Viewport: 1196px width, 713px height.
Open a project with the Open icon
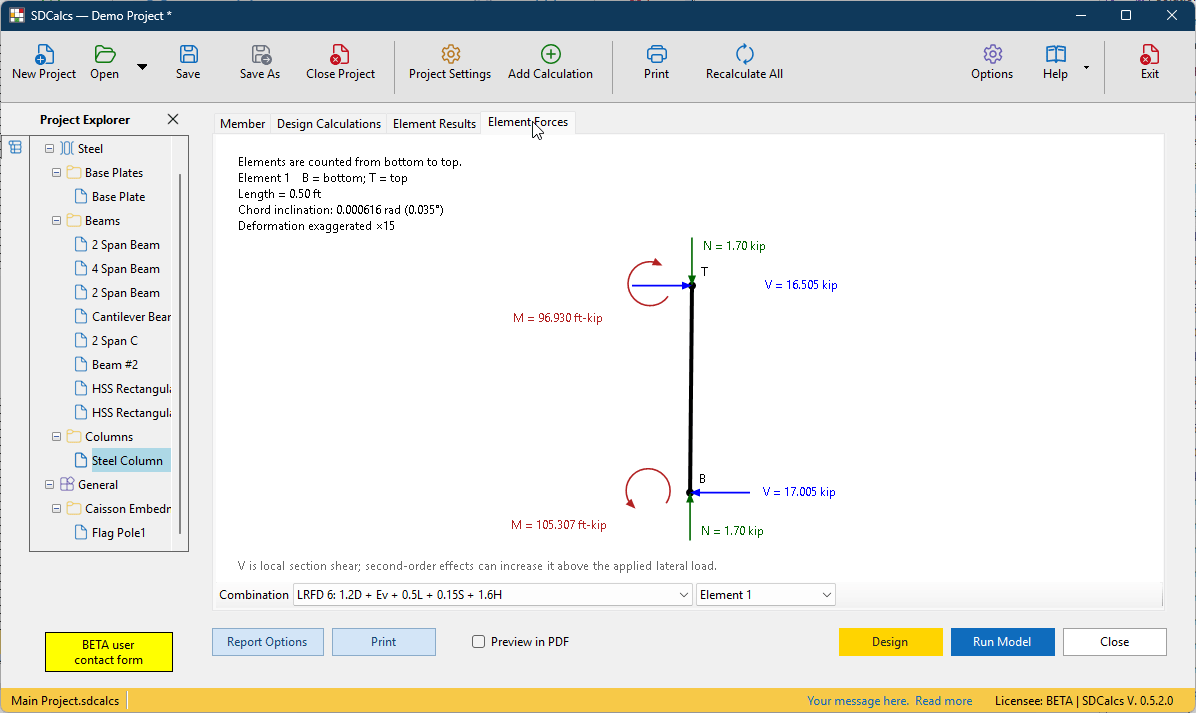pyautogui.click(x=104, y=55)
